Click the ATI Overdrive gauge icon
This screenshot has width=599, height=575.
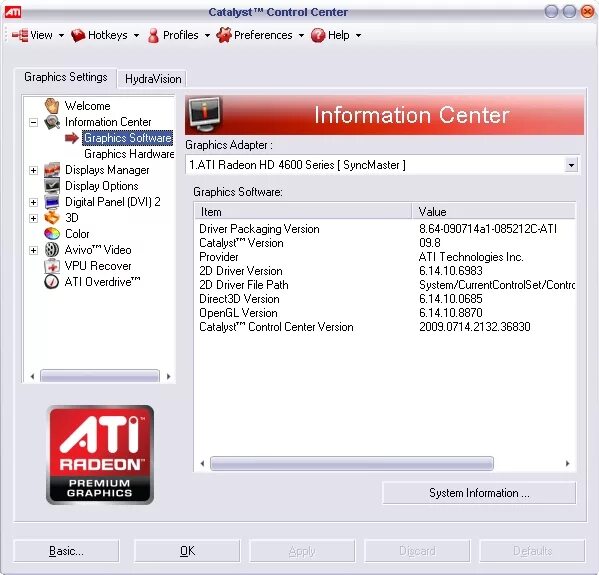[x=52, y=282]
